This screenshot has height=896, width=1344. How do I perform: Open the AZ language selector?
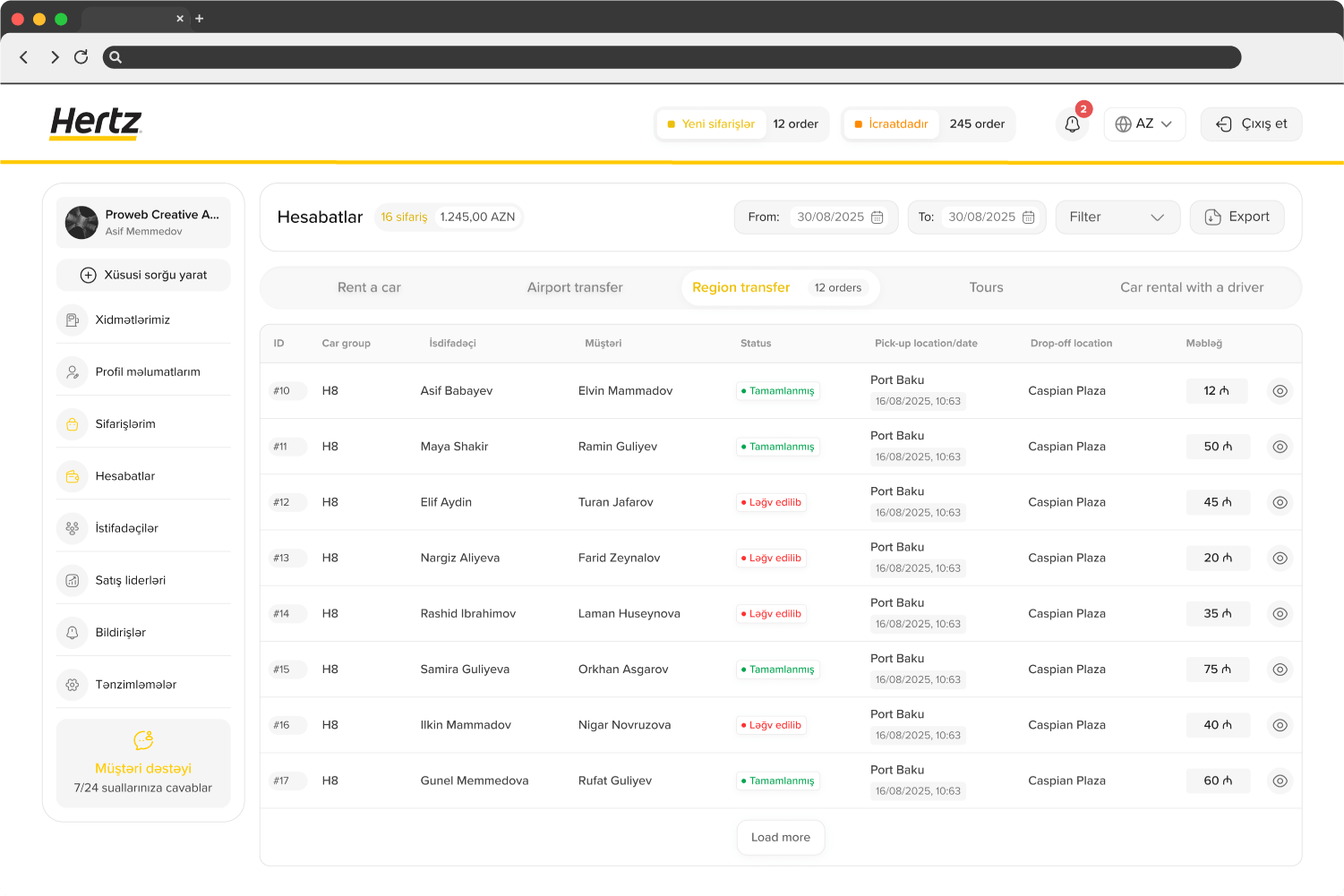point(1144,124)
